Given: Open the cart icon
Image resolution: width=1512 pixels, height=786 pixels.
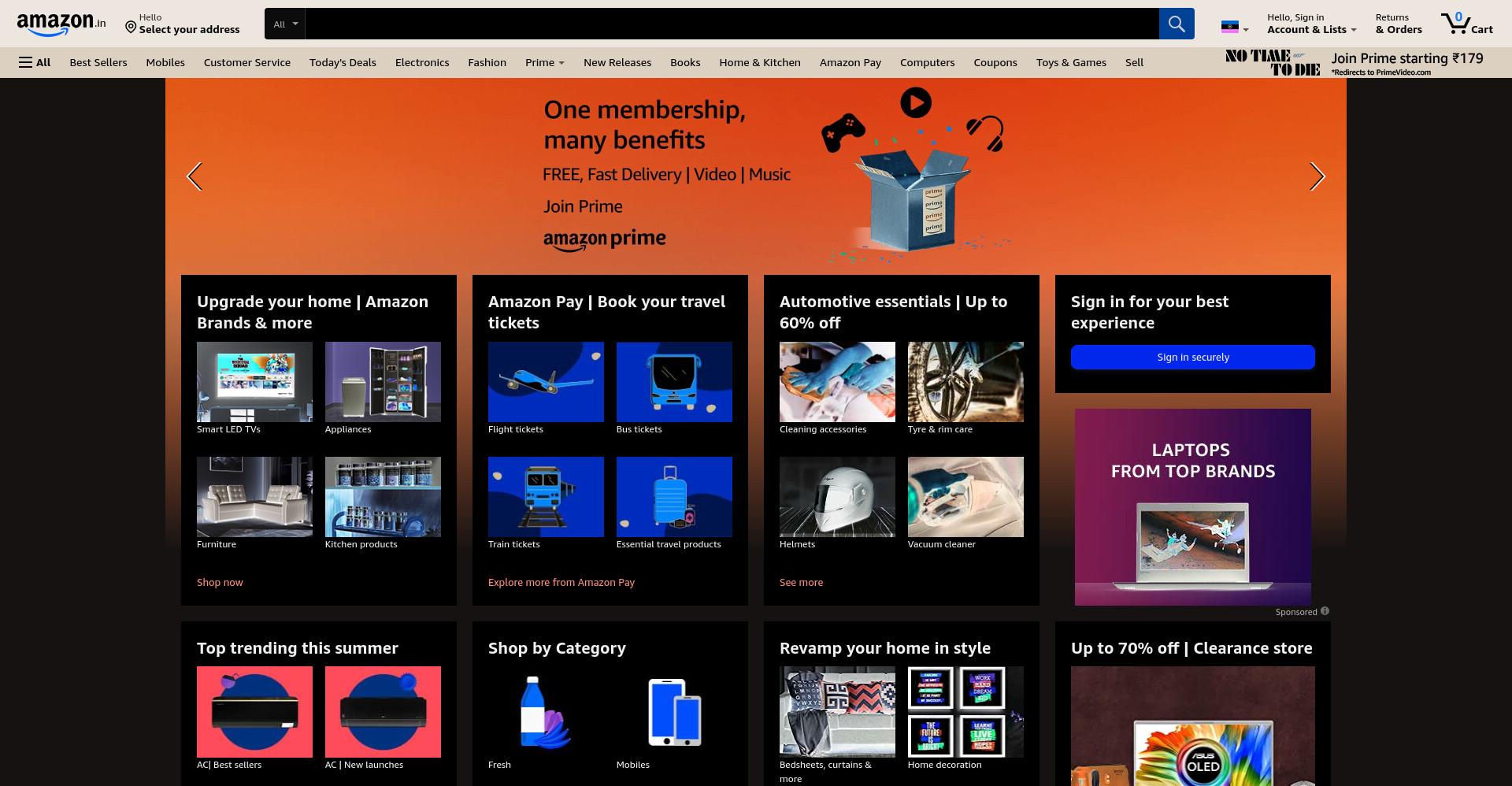Looking at the screenshot, I should pyautogui.click(x=1466, y=24).
